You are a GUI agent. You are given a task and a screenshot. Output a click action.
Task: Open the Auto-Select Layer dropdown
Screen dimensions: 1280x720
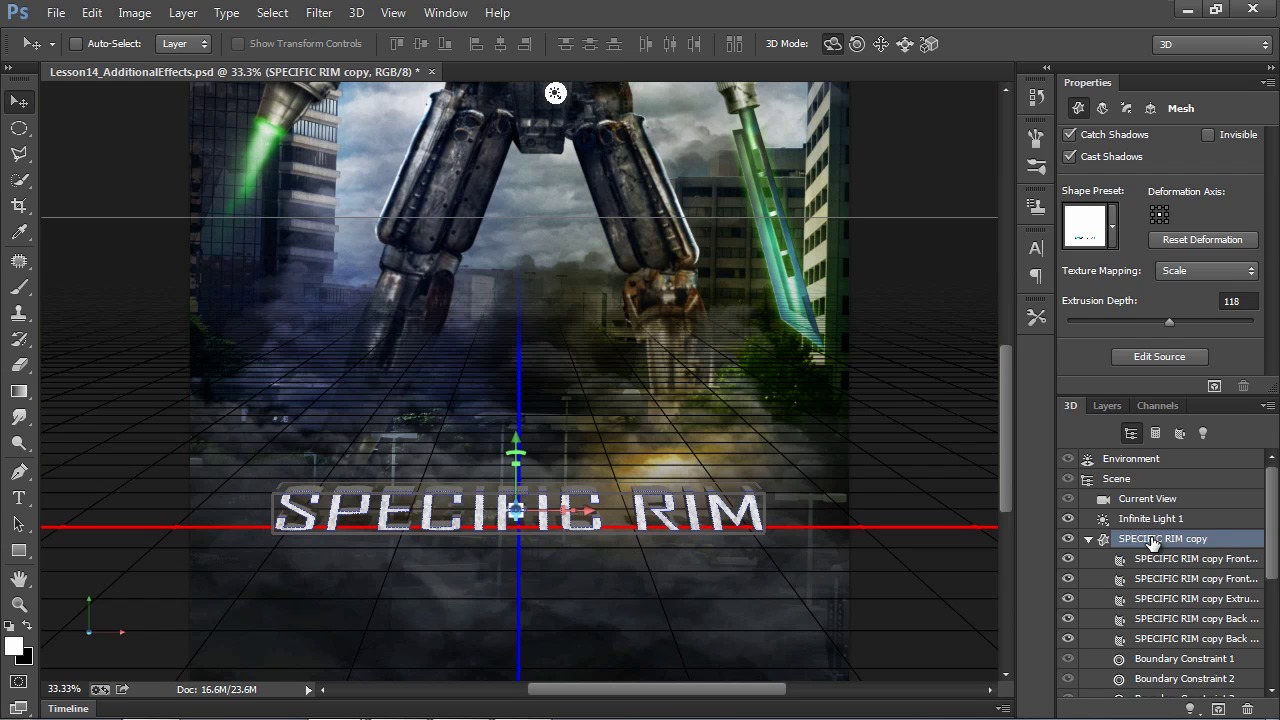[x=185, y=44]
